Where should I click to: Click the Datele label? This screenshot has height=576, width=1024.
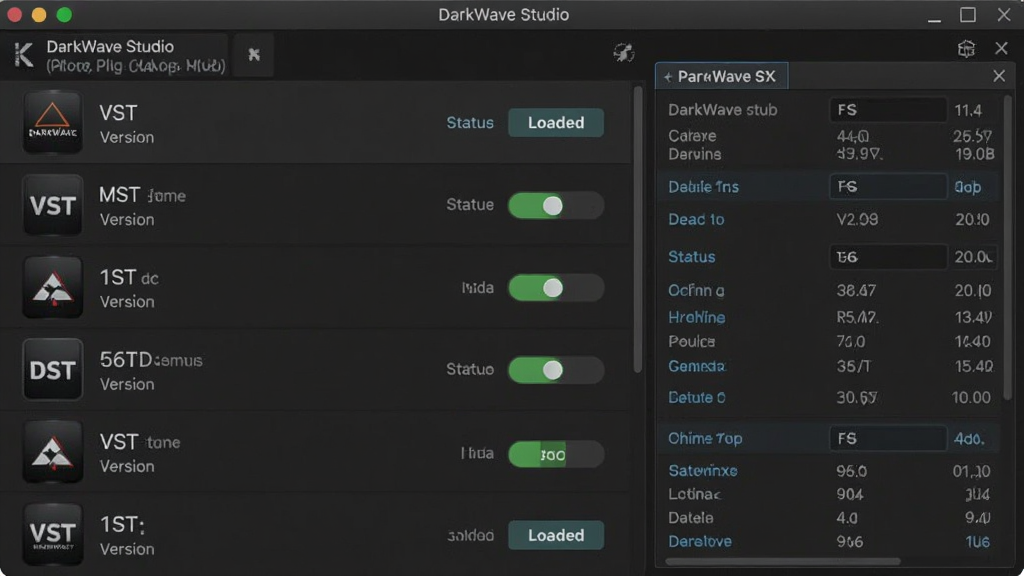(x=690, y=518)
